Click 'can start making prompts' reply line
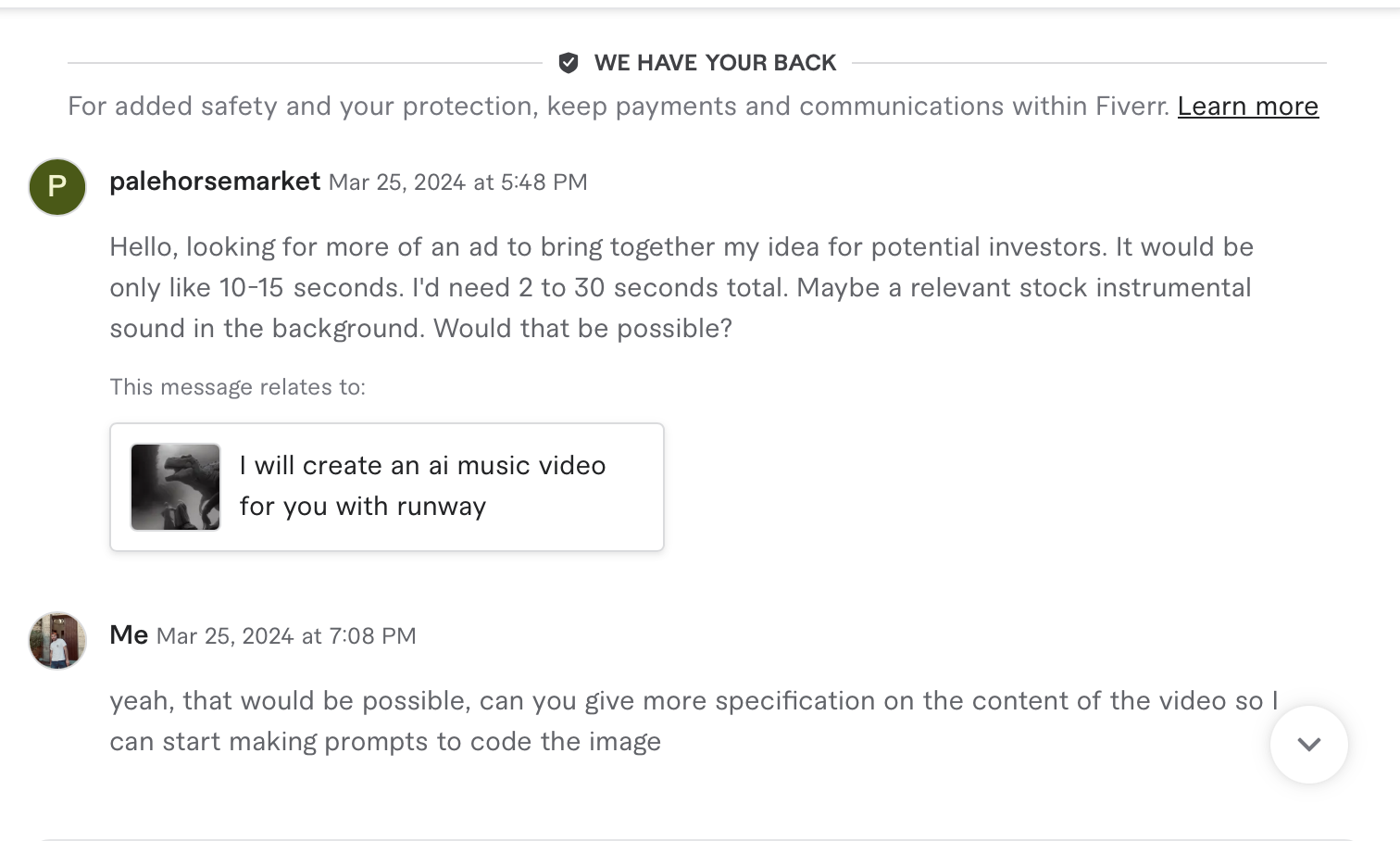The width and height of the screenshot is (1400, 841). 385,742
